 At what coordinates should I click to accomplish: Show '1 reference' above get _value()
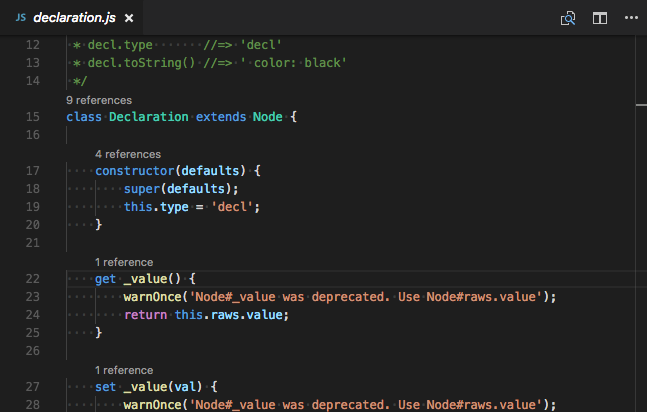pos(124,262)
